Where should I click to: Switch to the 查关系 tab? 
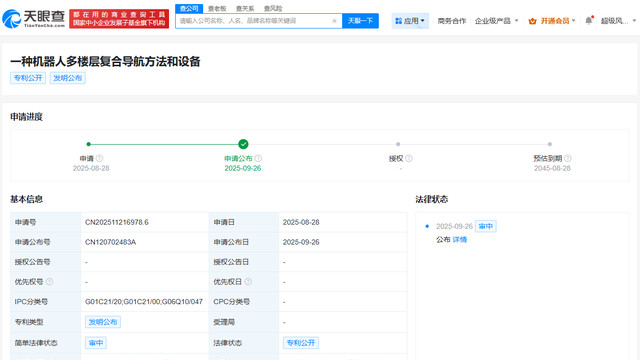click(245, 9)
